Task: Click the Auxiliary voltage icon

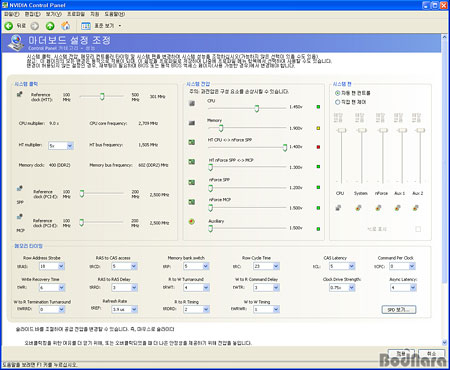Action: click(192, 221)
